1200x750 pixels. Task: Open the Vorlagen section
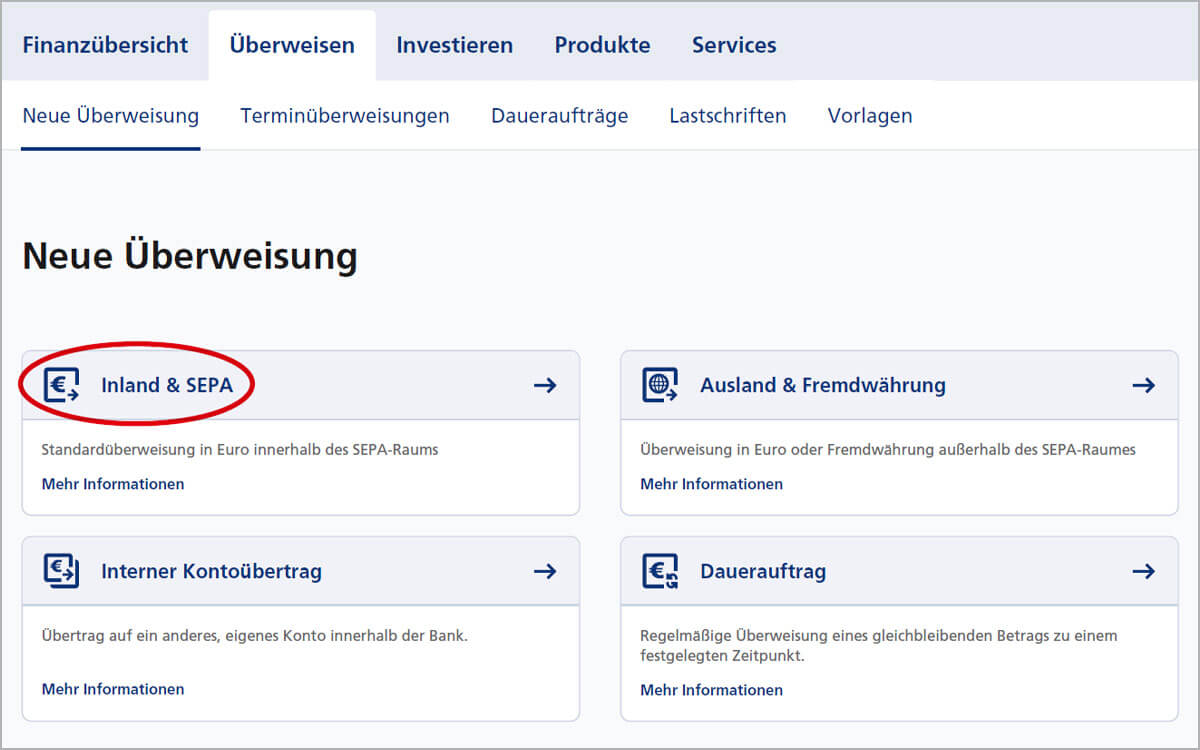[869, 115]
